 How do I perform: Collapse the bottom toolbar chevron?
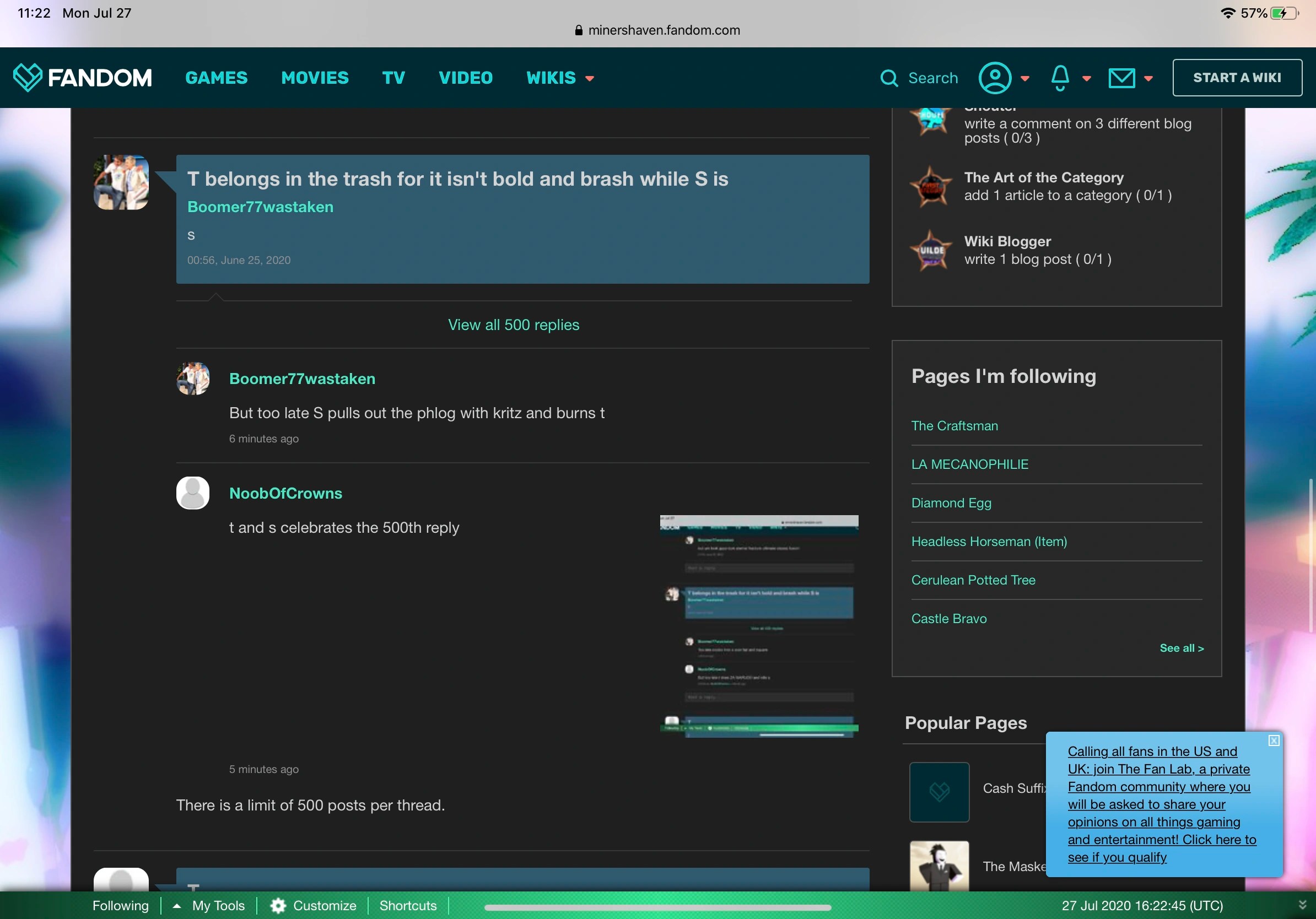coord(1302,905)
